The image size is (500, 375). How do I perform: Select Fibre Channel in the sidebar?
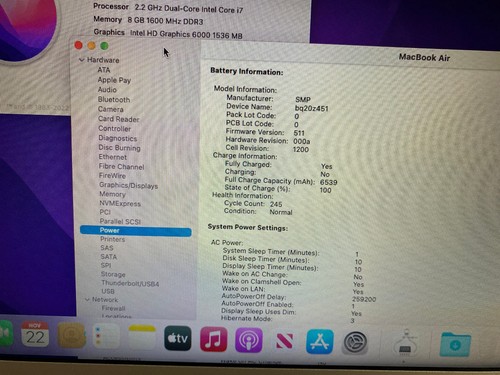122,166
